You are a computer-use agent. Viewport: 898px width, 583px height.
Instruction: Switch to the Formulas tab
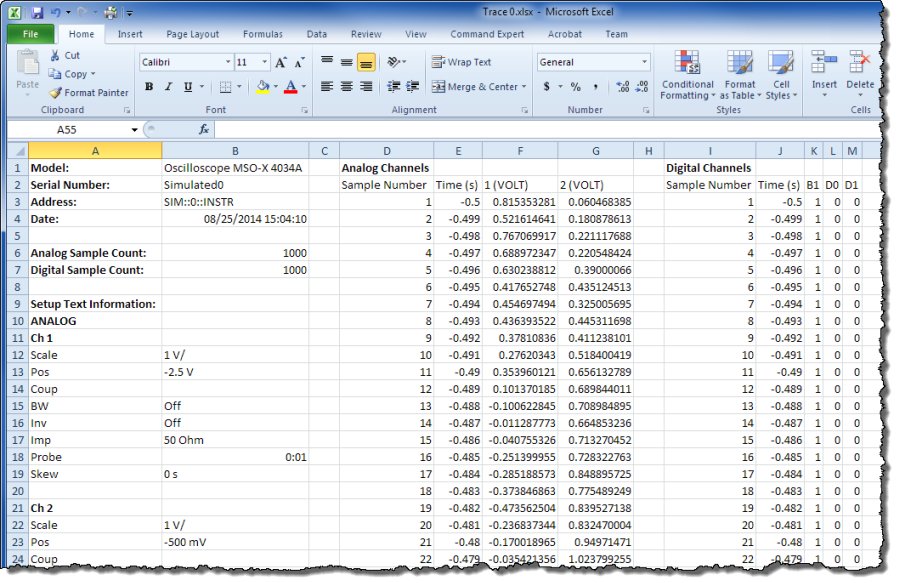point(263,34)
